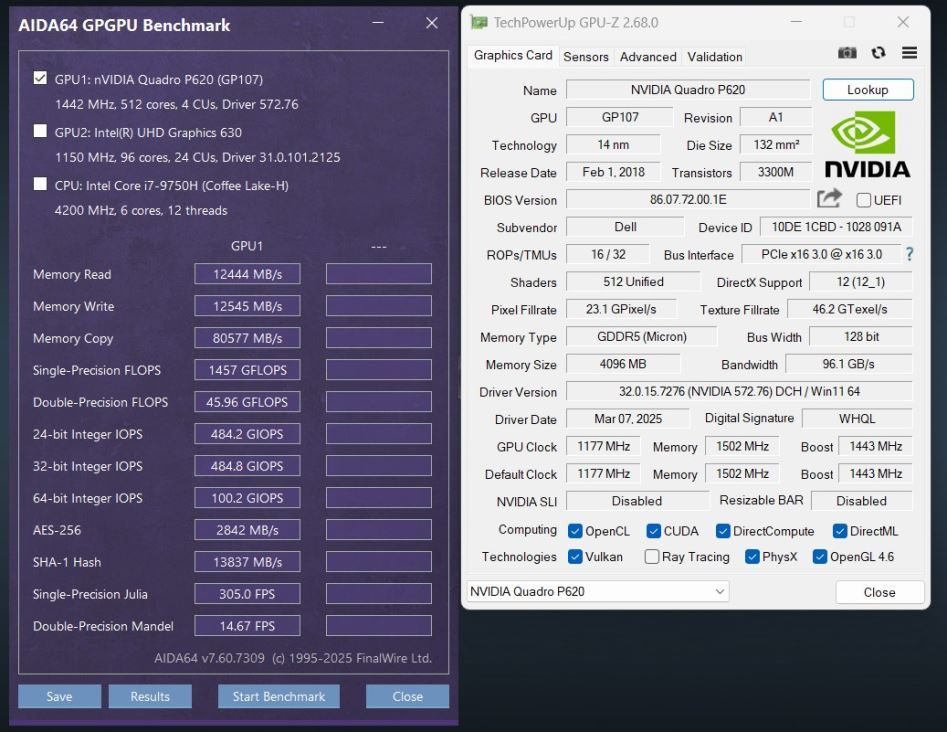Click the BIOS Version text field
The width and height of the screenshot is (947, 732).
(688, 200)
